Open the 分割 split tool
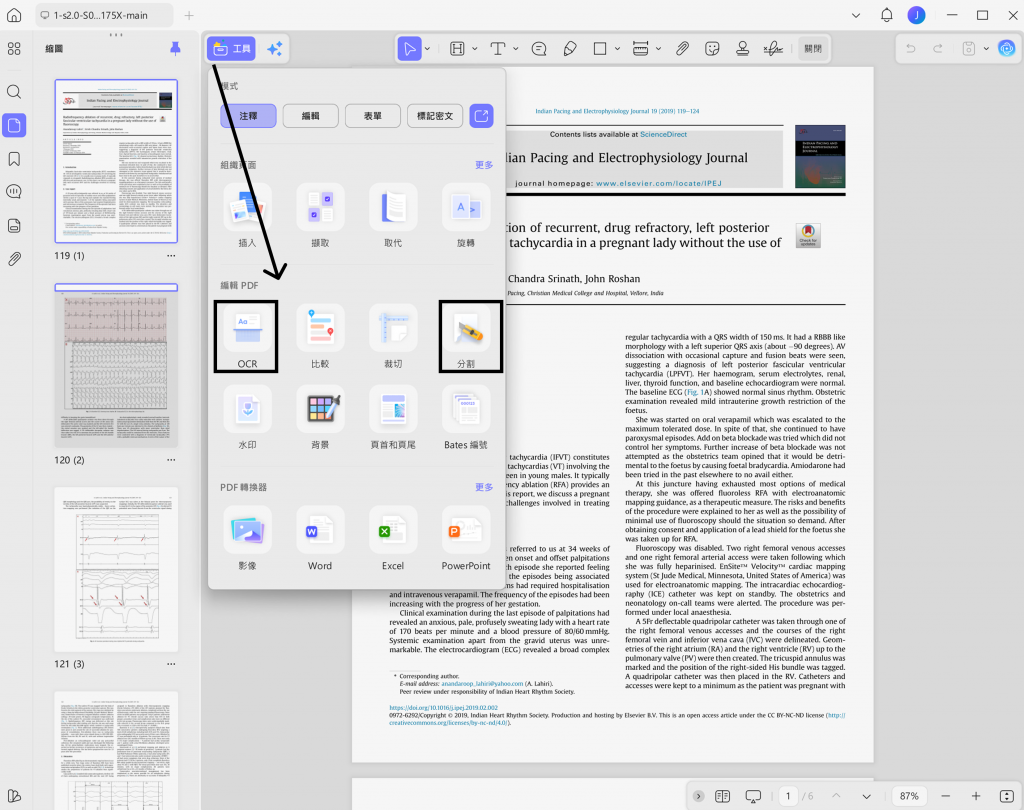Image resolution: width=1024 pixels, height=810 pixels. [466, 337]
